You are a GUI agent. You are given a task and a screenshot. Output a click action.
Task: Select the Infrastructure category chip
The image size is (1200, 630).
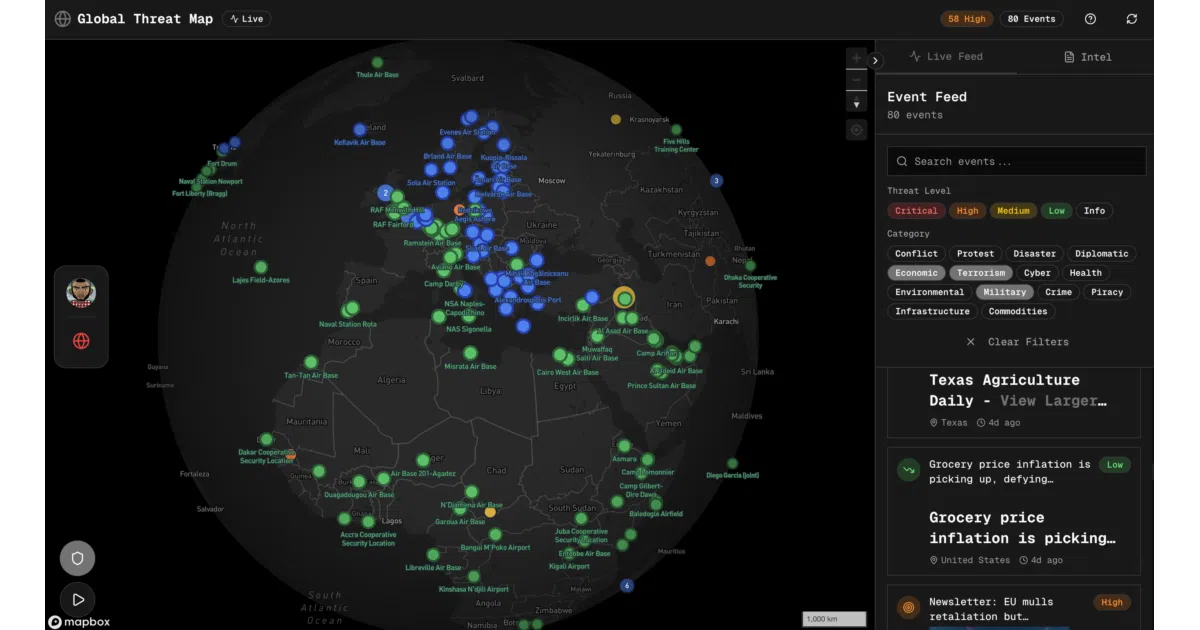(932, 311)
